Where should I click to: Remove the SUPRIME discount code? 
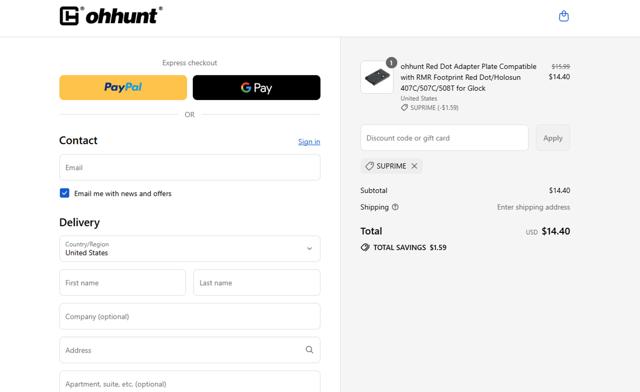(x=414, y=166)
